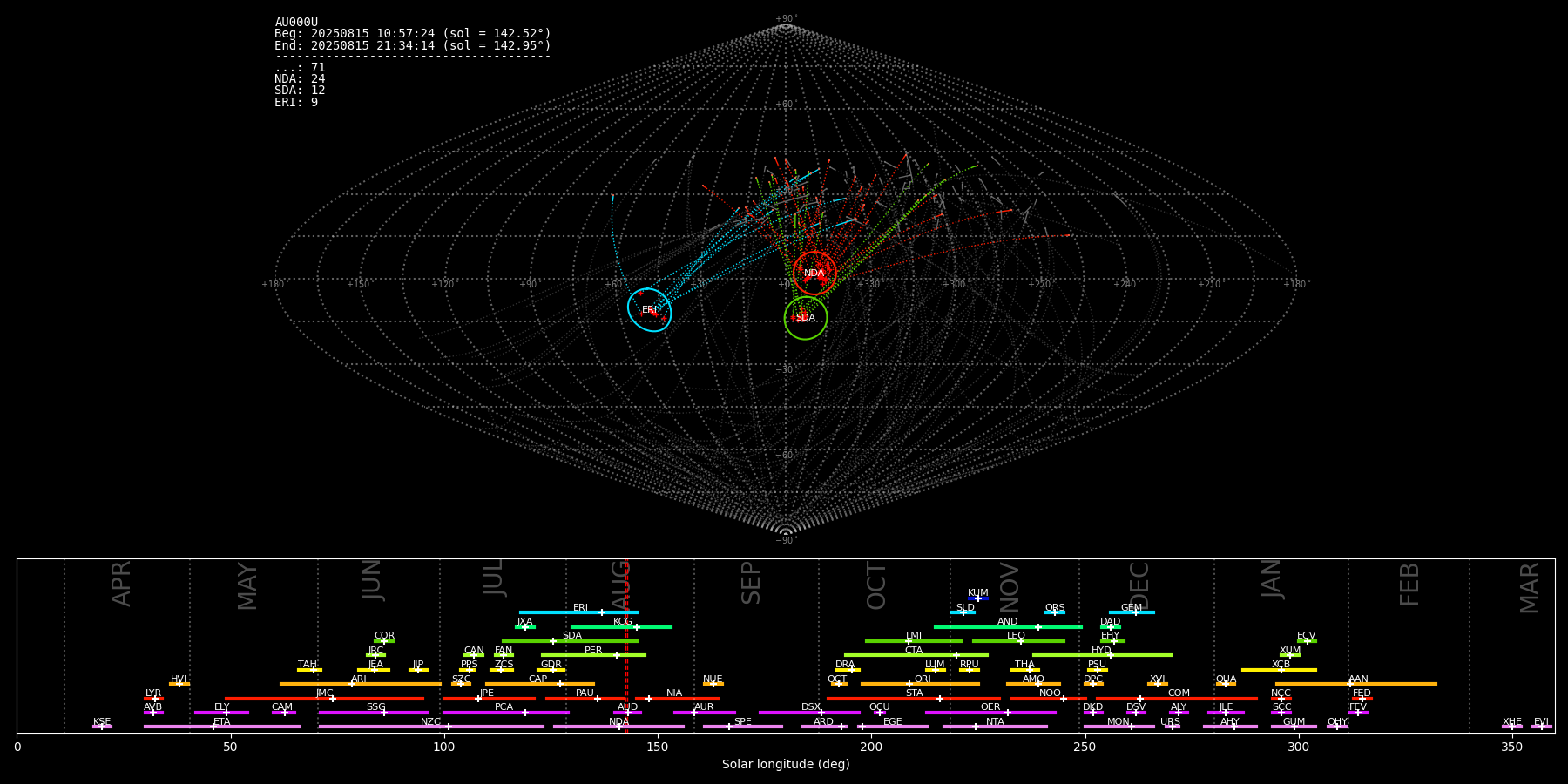Viewport: 1568px width, 784px height.
Task: Select the URS shower label in timeline
Action: 1170,722
